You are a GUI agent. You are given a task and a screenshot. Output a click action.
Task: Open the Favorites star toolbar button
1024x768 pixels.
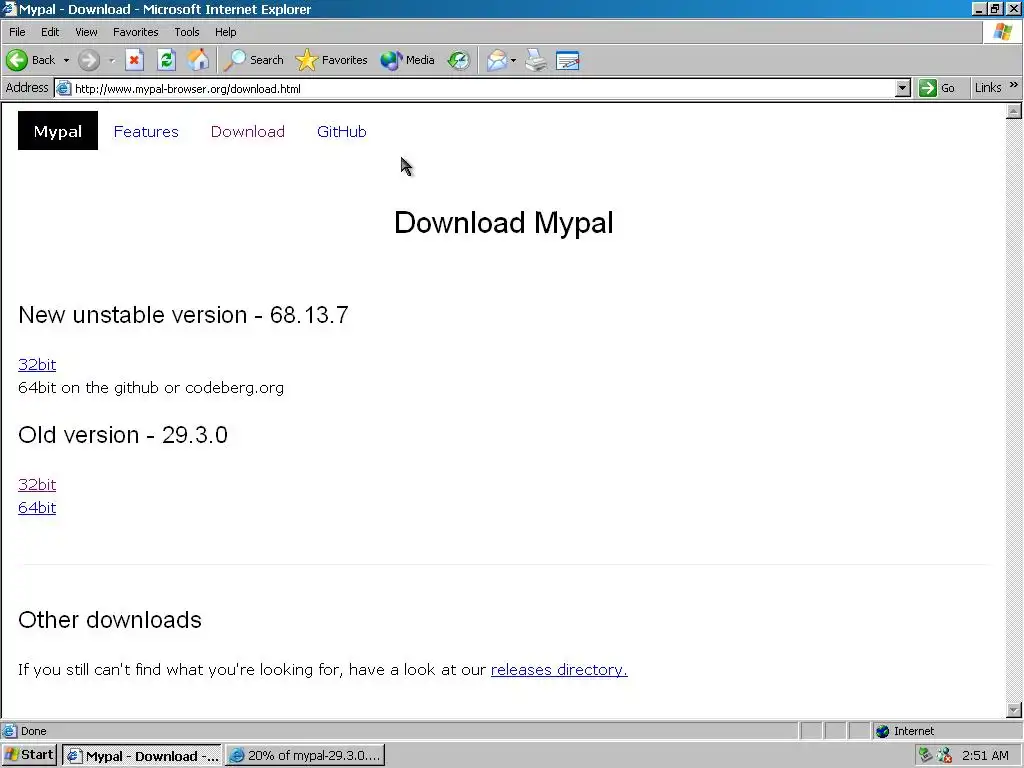(331, 60)
